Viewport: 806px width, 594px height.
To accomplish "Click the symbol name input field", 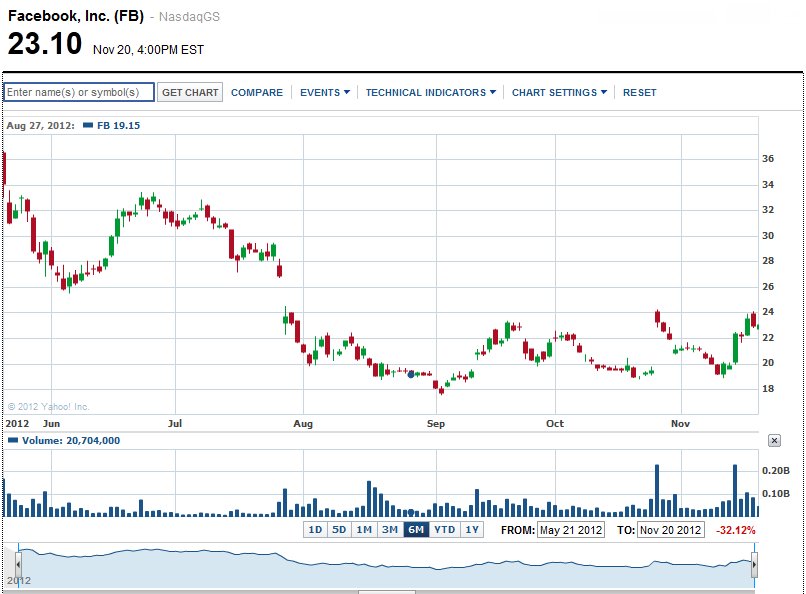I will click(x=79, y=92).
